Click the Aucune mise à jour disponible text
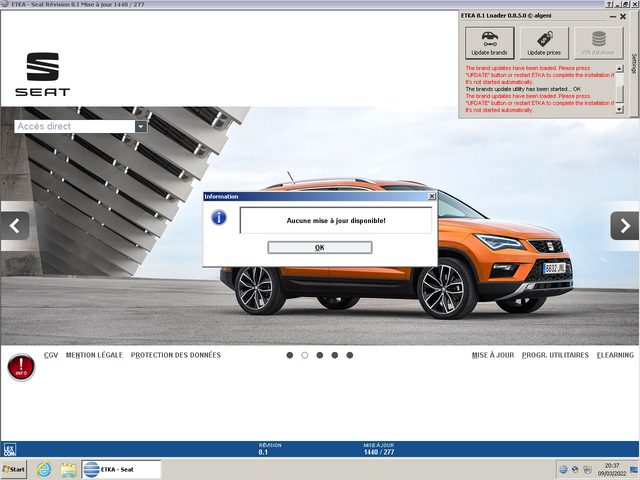This screenshot has width=640, height=480. 336,220
